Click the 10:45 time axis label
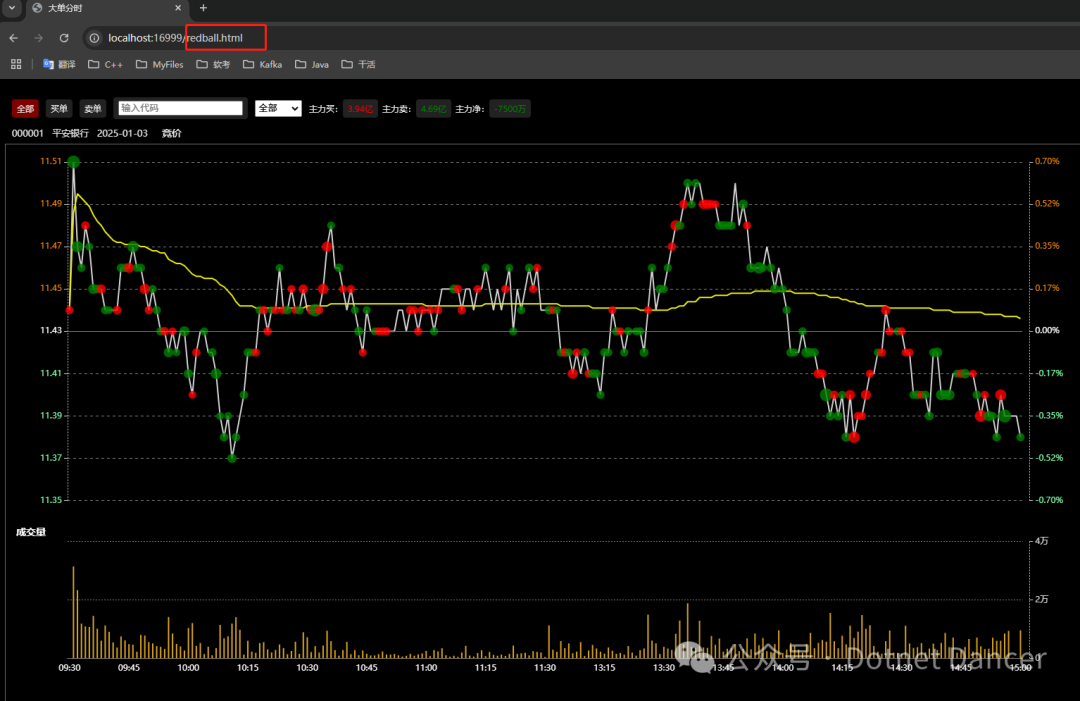 click(x=366, y=668)
